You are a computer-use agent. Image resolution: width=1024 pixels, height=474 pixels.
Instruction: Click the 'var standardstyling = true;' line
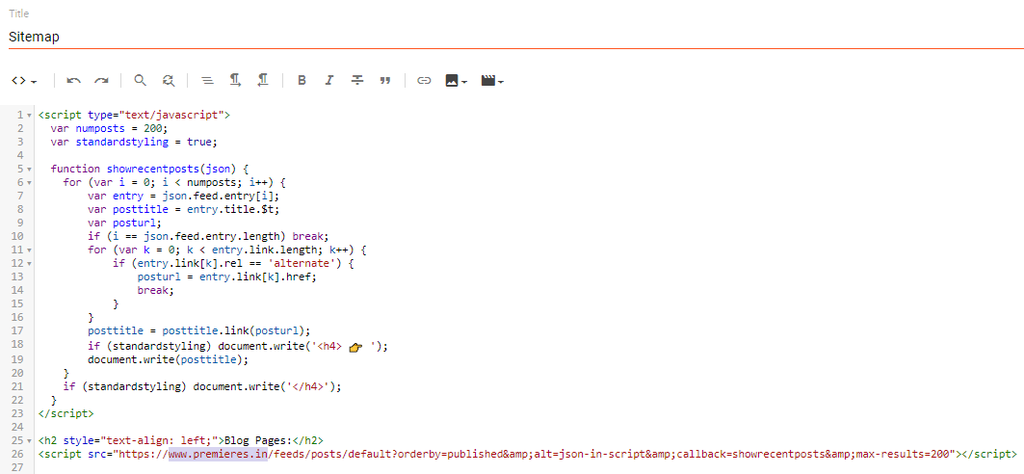133,142
